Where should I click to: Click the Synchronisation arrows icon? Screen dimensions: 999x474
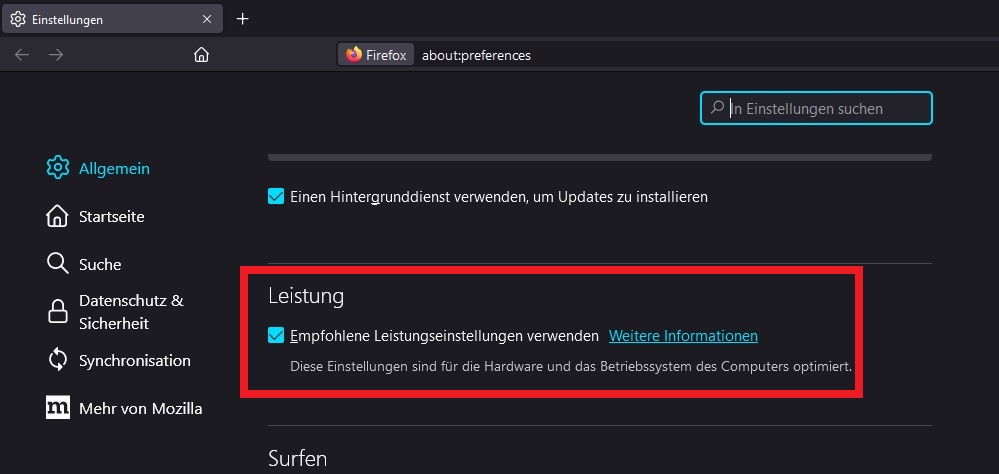coord(58,360)
